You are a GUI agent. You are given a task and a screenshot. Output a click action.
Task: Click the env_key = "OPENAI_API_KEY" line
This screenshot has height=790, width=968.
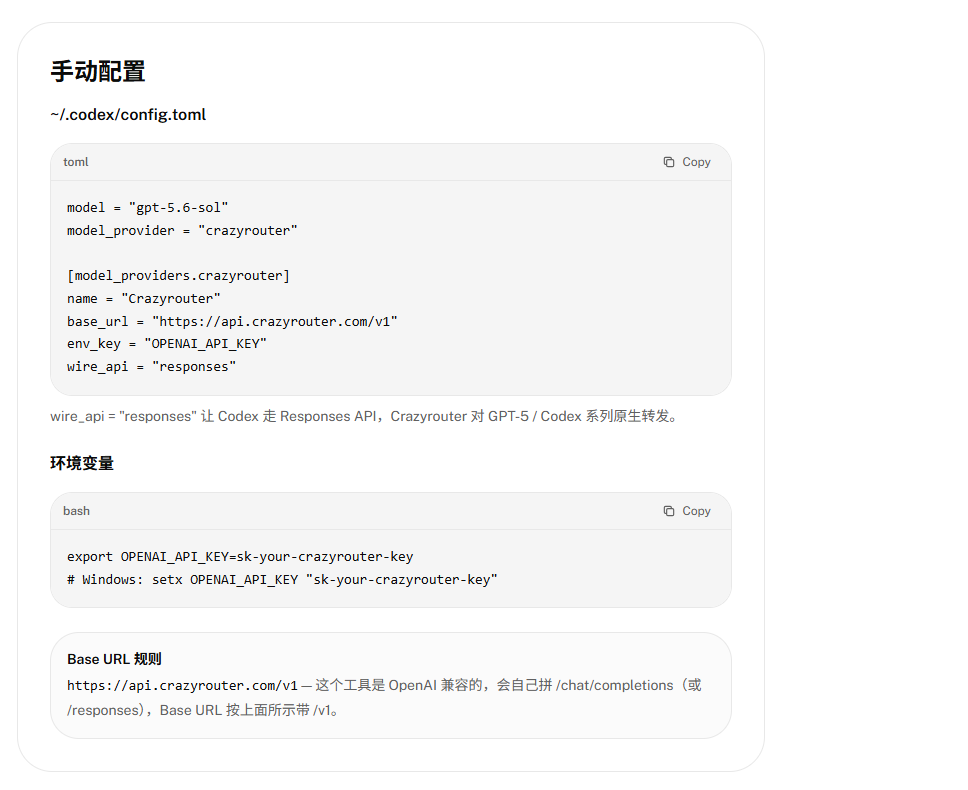tap(167, 344)
